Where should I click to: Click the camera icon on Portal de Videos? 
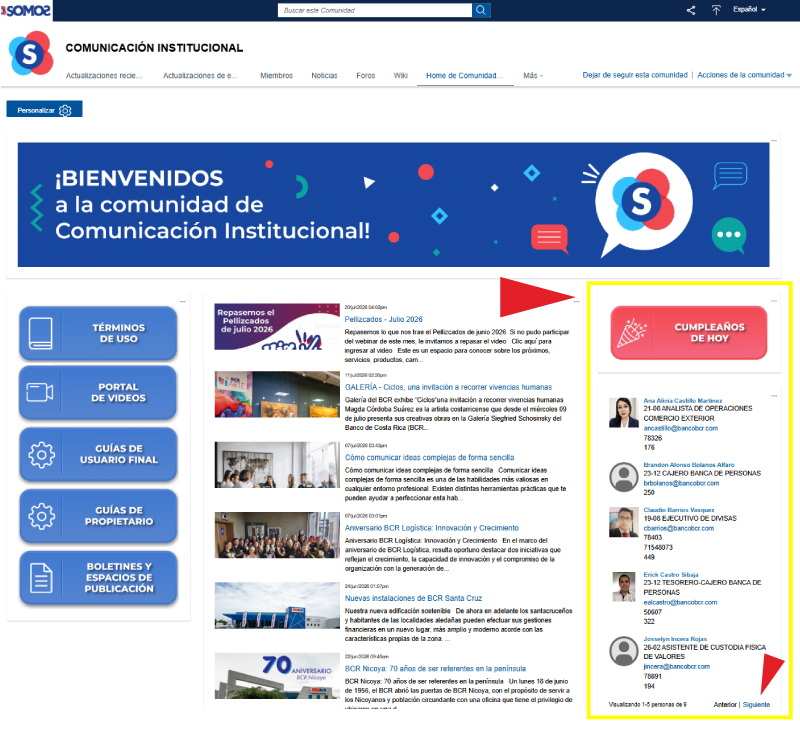[40, 392]
